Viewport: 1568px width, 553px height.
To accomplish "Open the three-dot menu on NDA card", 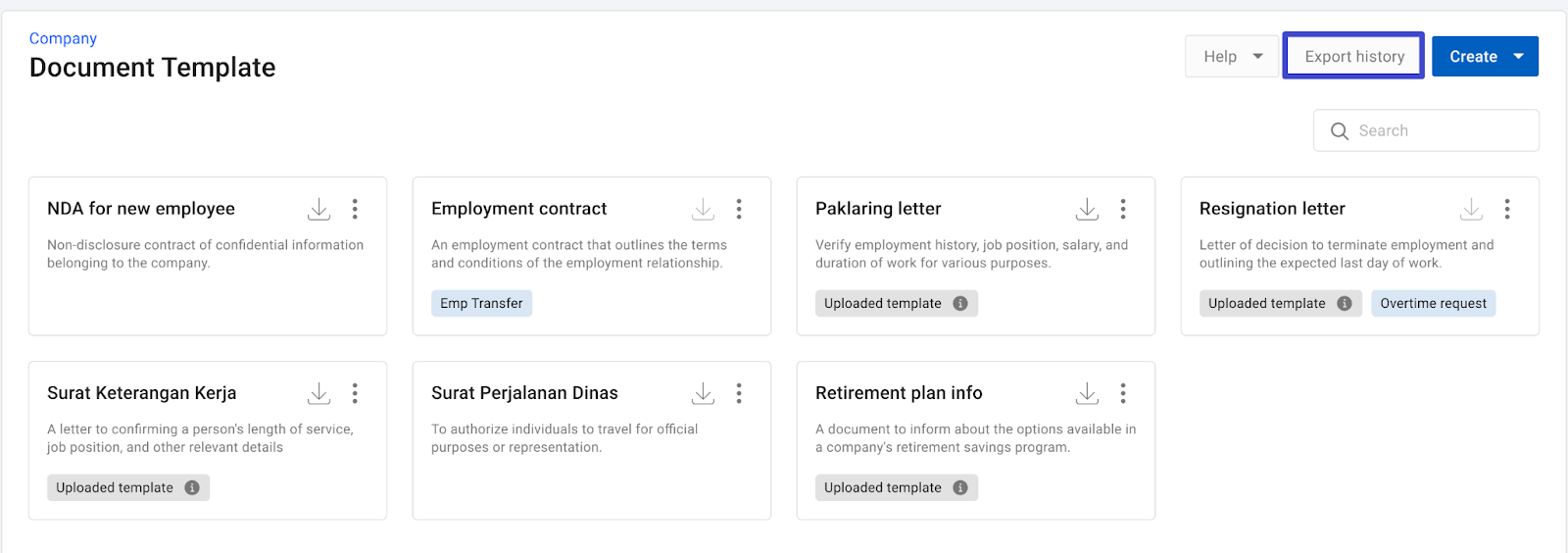I will (x=355, y=209).
